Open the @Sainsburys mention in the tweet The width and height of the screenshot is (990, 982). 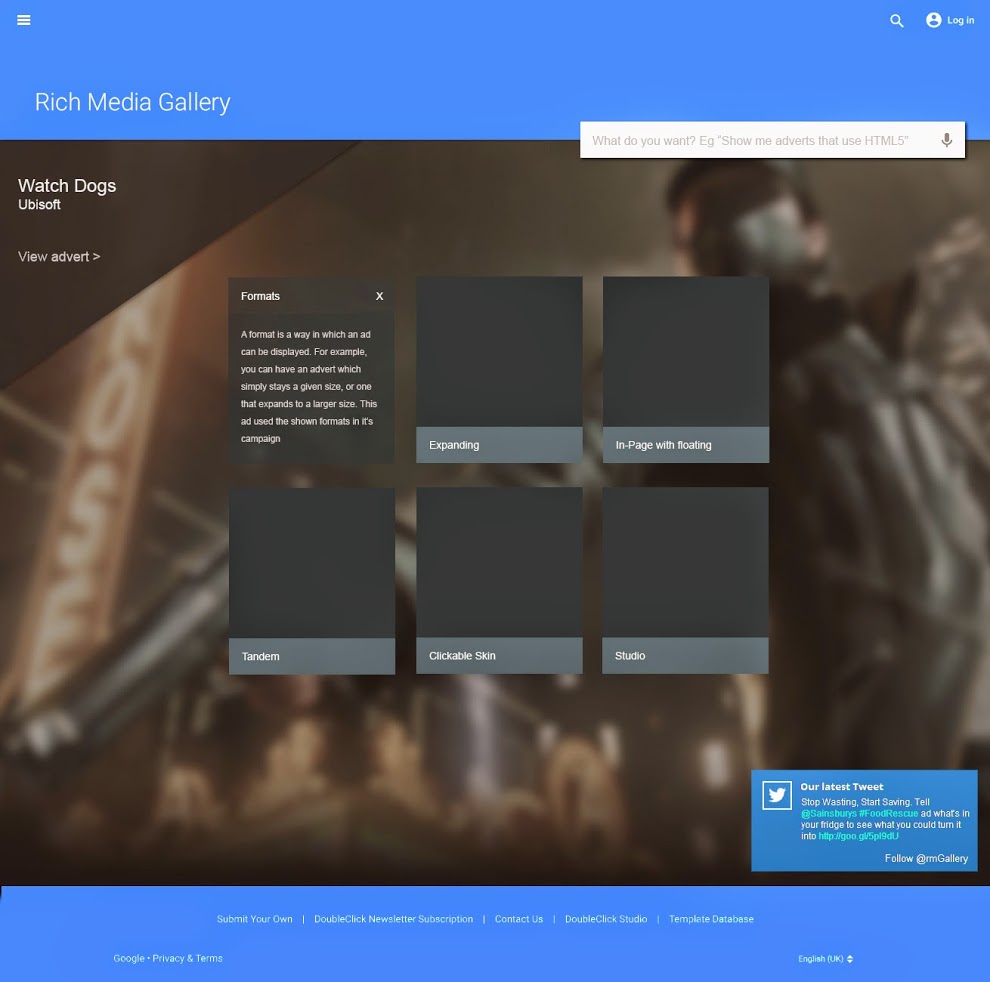828,813
